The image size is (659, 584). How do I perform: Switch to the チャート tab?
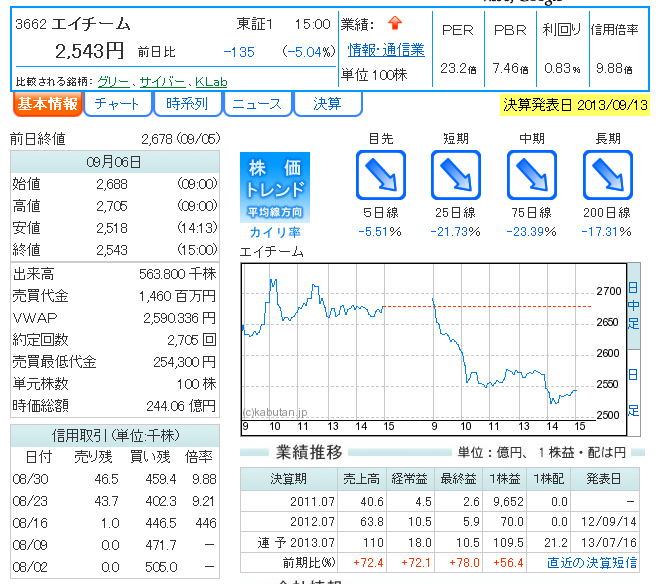[x=117, y=104]
